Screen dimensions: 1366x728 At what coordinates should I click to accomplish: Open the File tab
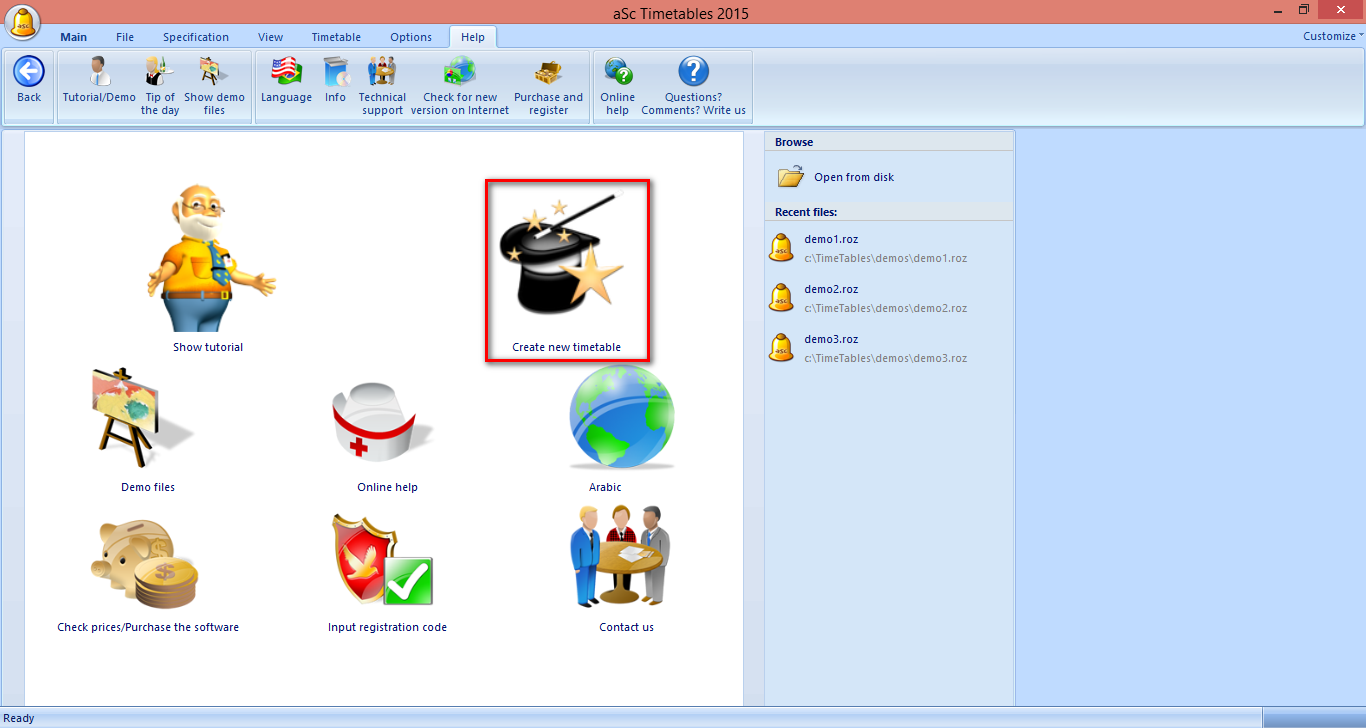(125, 37)
